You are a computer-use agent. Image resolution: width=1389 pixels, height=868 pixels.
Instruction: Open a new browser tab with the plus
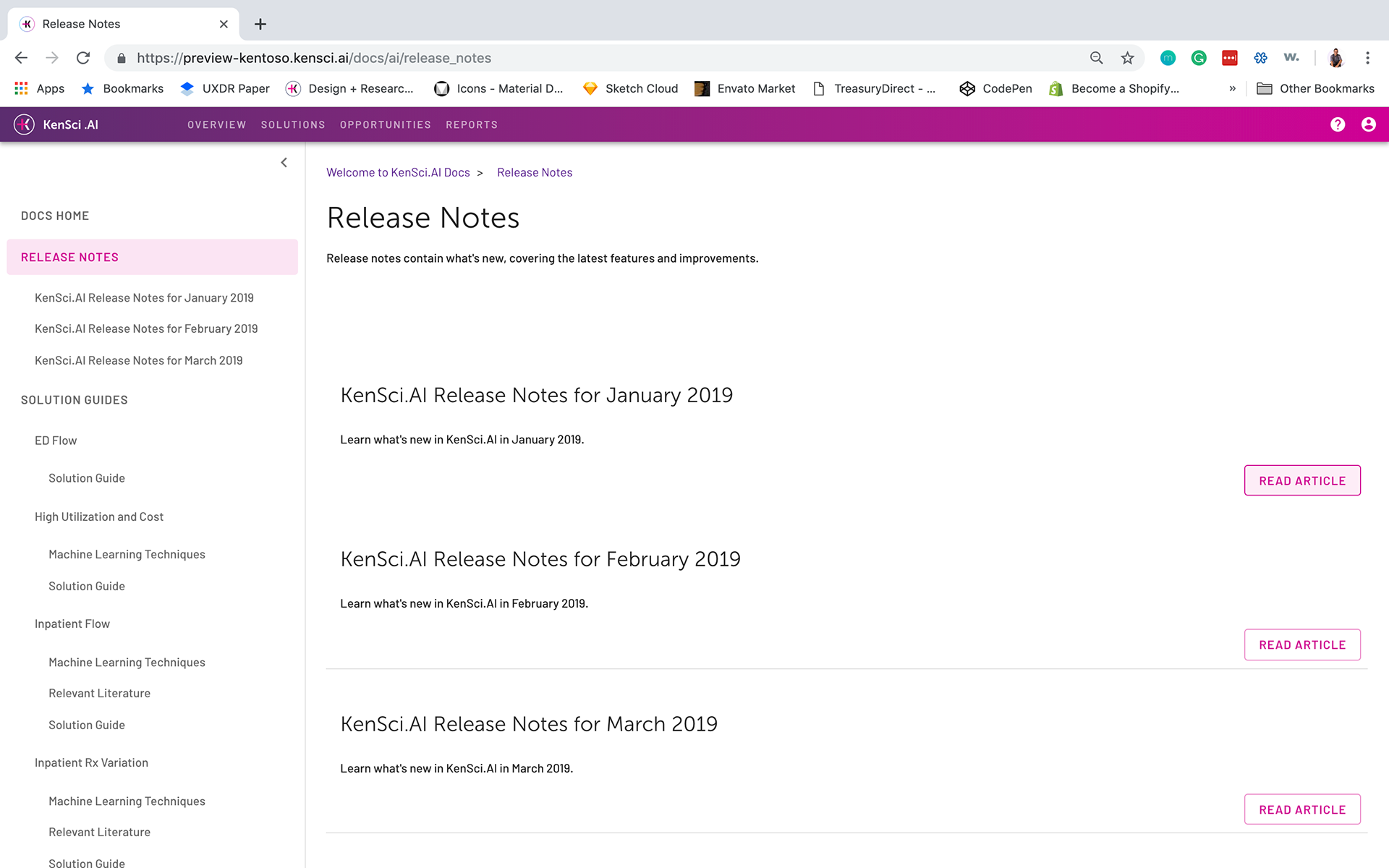[260, 24]
